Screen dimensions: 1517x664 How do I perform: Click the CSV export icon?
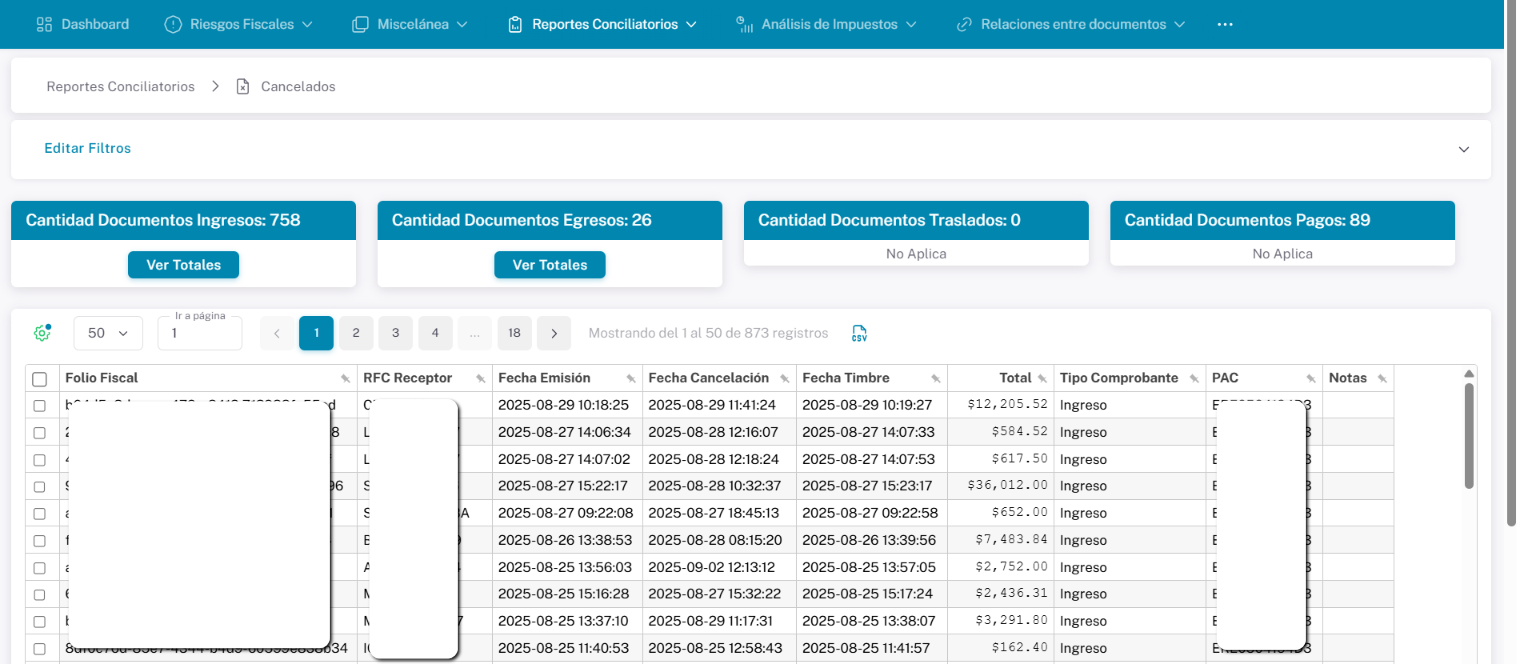coord(859,334)
